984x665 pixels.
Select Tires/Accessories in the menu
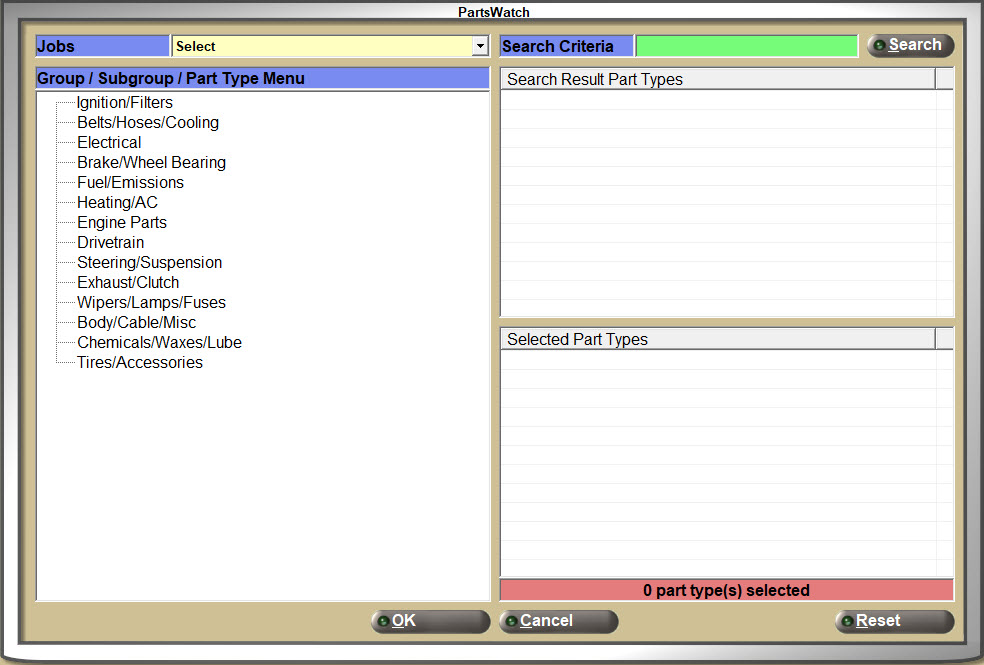(x=139, y=363)
